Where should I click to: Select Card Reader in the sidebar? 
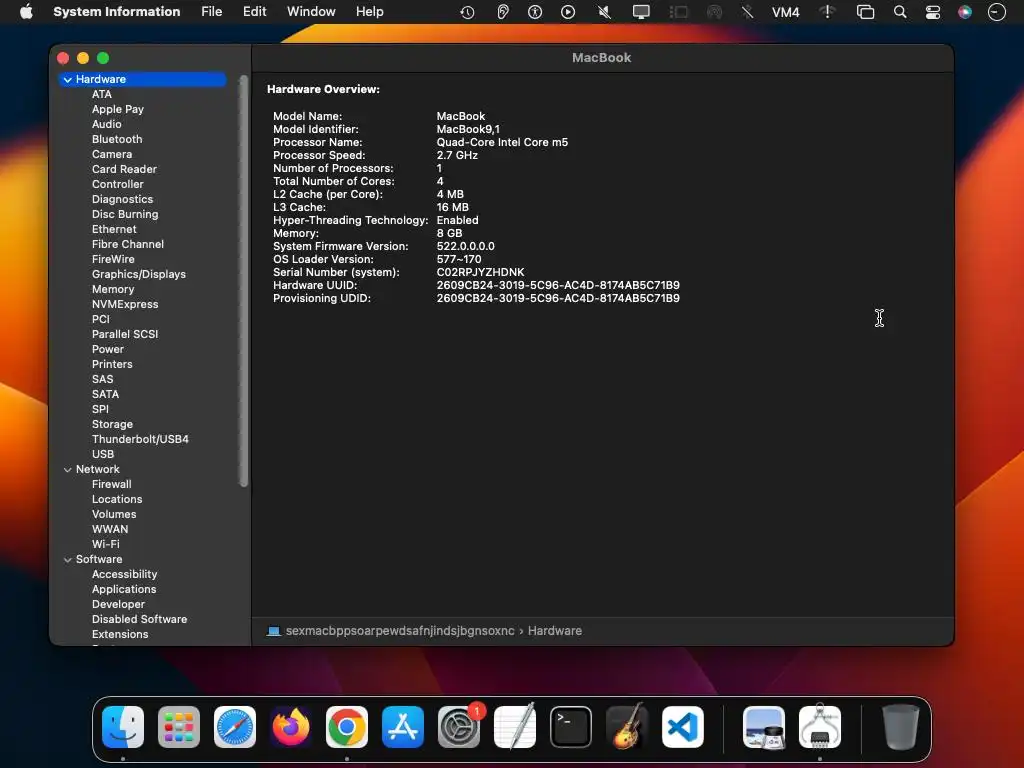(x=124, y=169)
